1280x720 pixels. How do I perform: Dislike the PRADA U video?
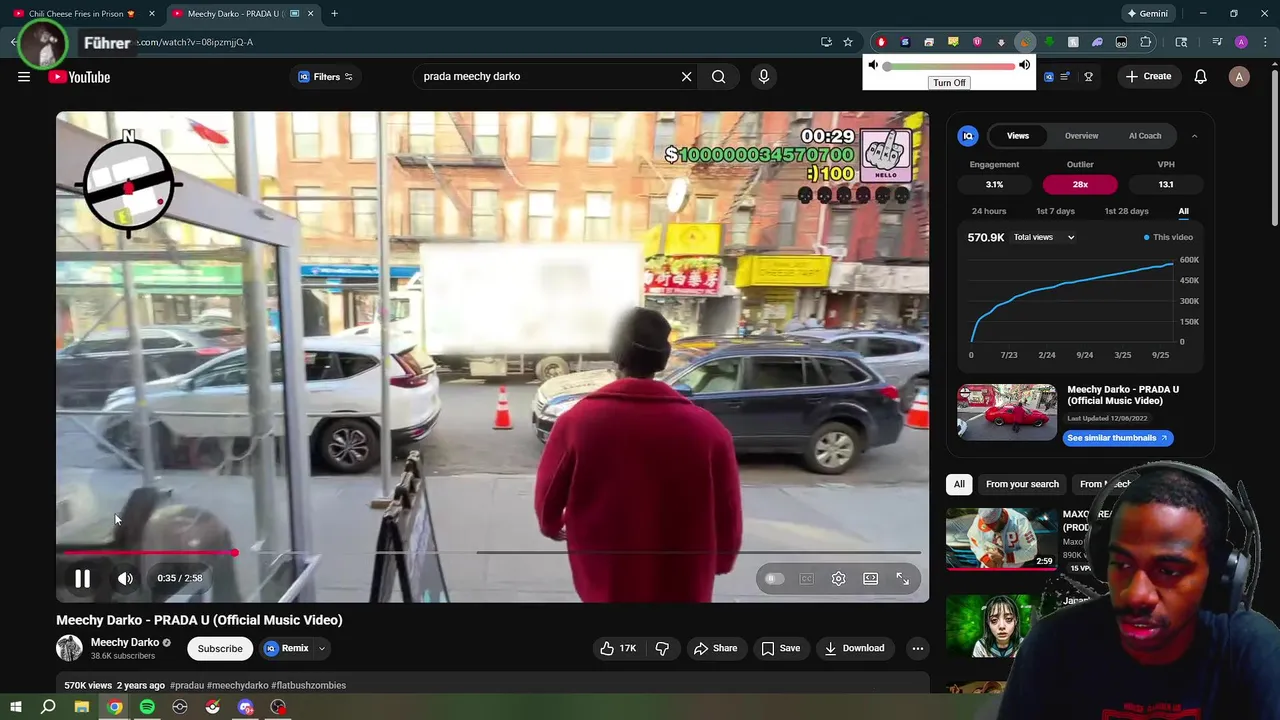pyautogui.click(x=662, y=648)
